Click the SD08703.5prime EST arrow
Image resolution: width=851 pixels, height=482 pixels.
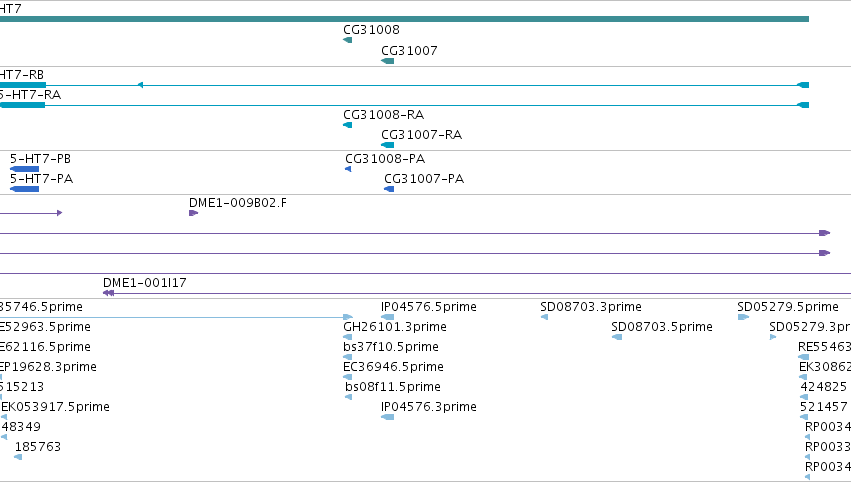tap(617, 337)
